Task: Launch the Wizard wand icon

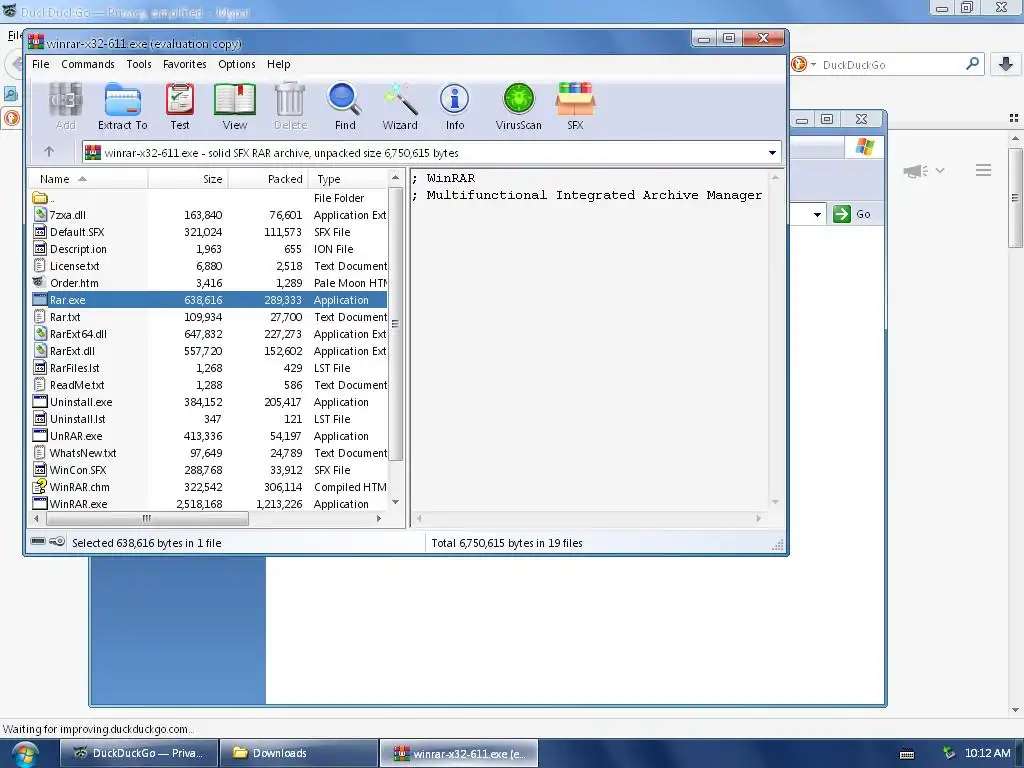Action: 400,100
